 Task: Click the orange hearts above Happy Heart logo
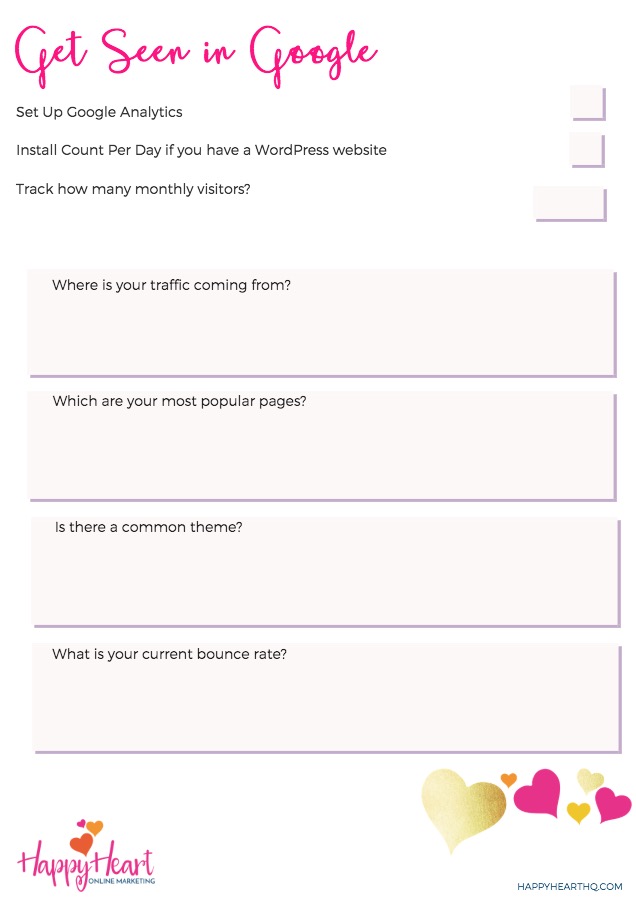coord(86,836)
